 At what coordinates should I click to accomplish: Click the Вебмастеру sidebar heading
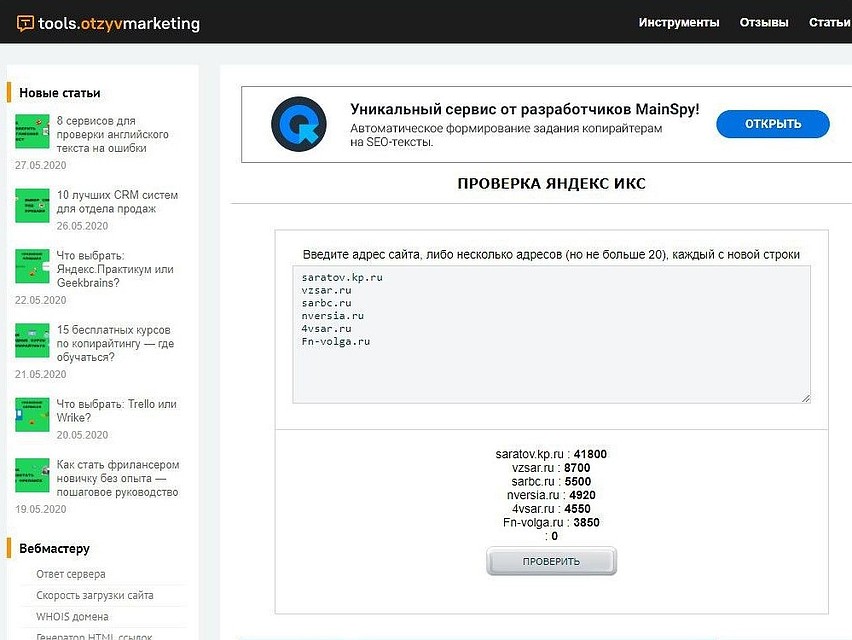tap(54, 548)
